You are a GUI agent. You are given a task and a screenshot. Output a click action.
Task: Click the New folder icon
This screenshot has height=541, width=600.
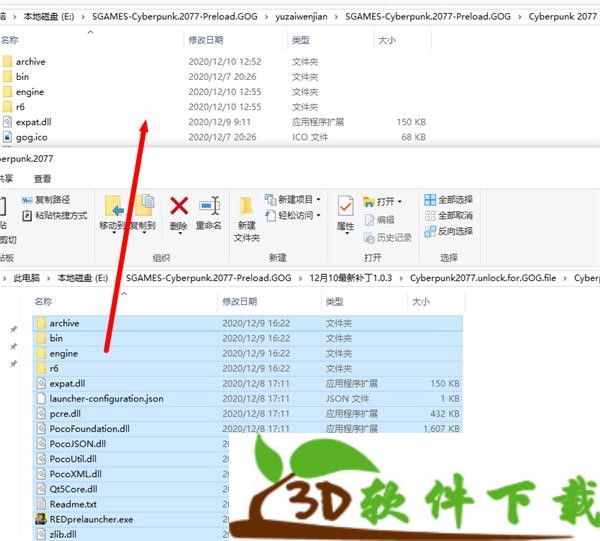pyautogui.click(x=246, y=206)
